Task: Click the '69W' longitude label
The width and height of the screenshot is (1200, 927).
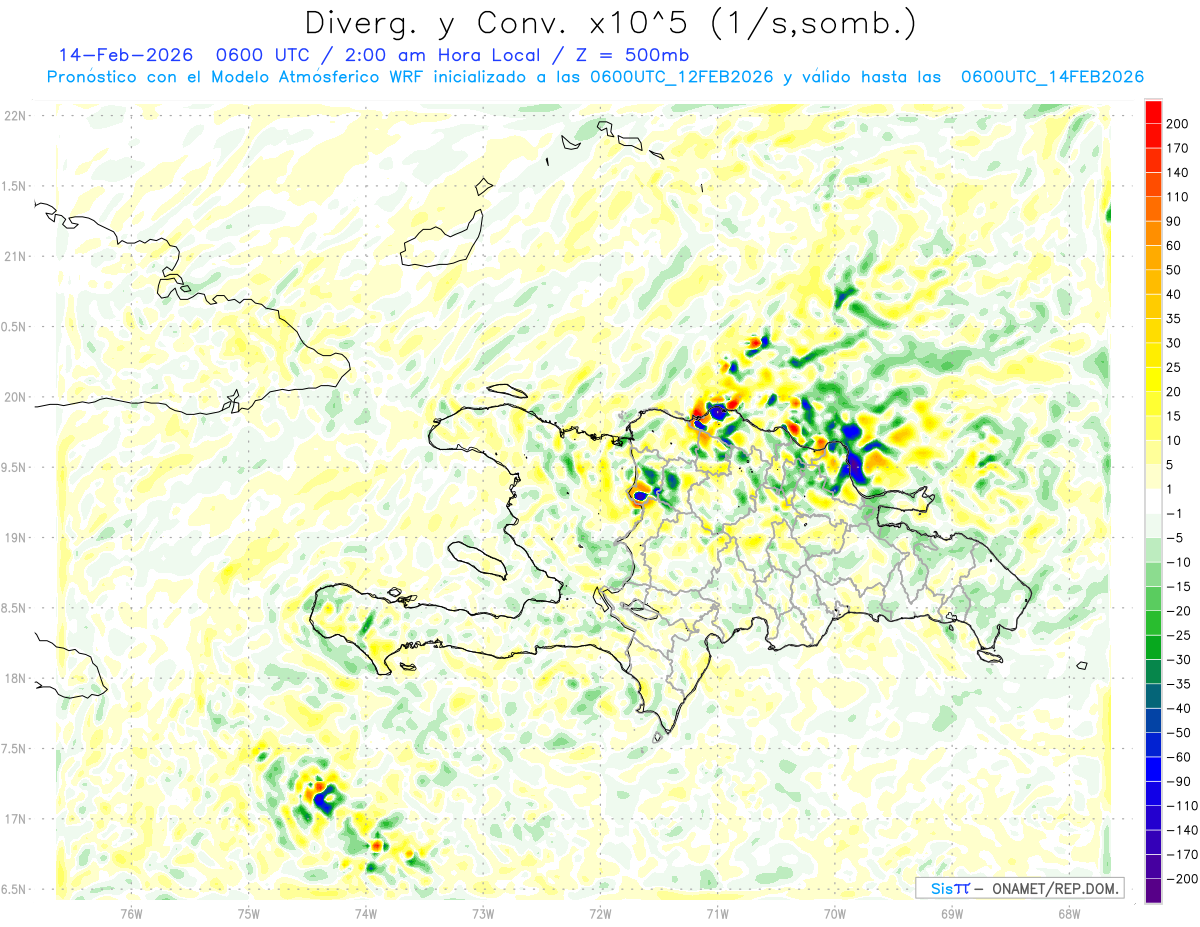Action: (x=952, y=913)
